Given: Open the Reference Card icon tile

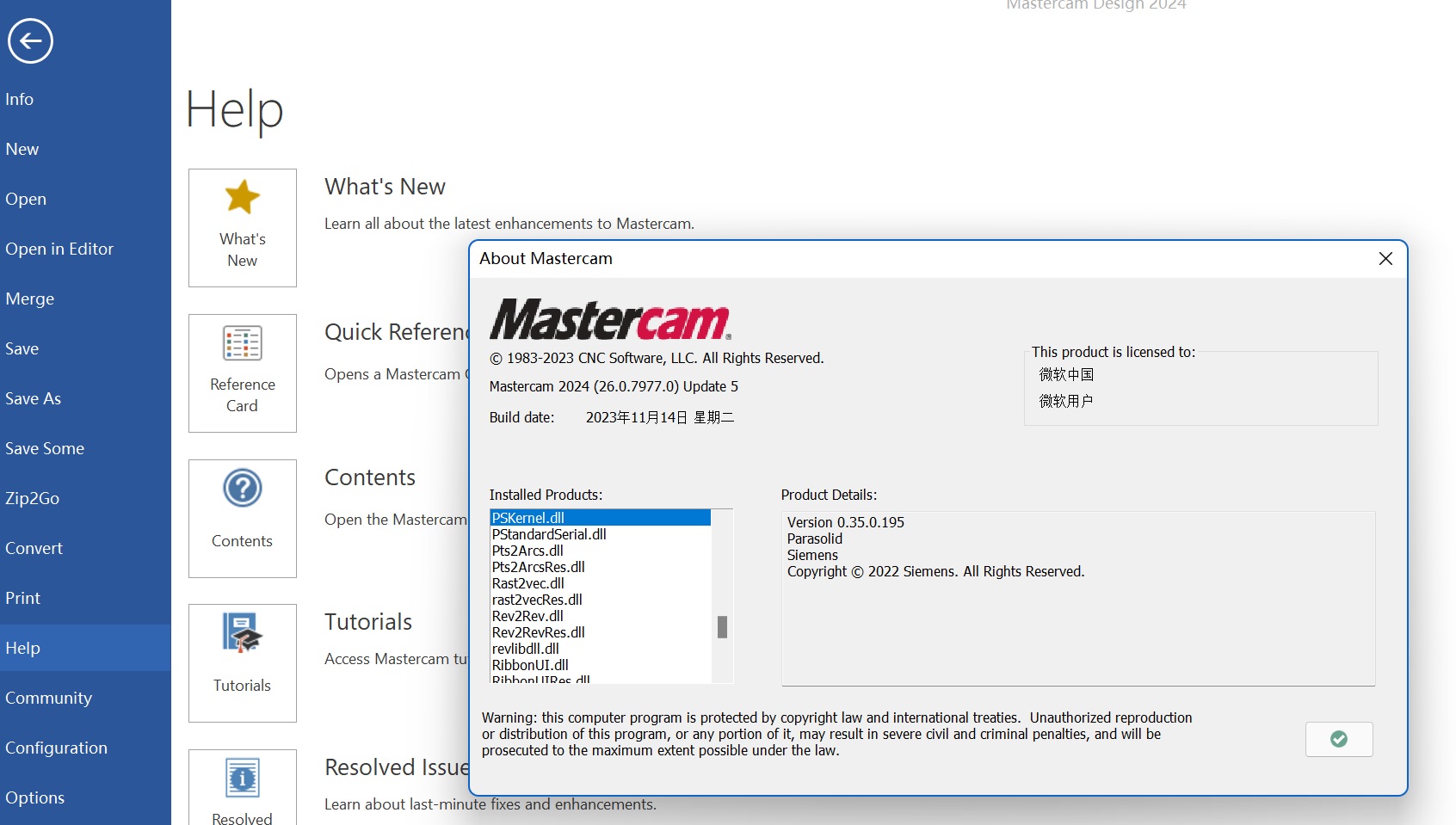Looking at the screenshot, I should (x=243, y=373).
